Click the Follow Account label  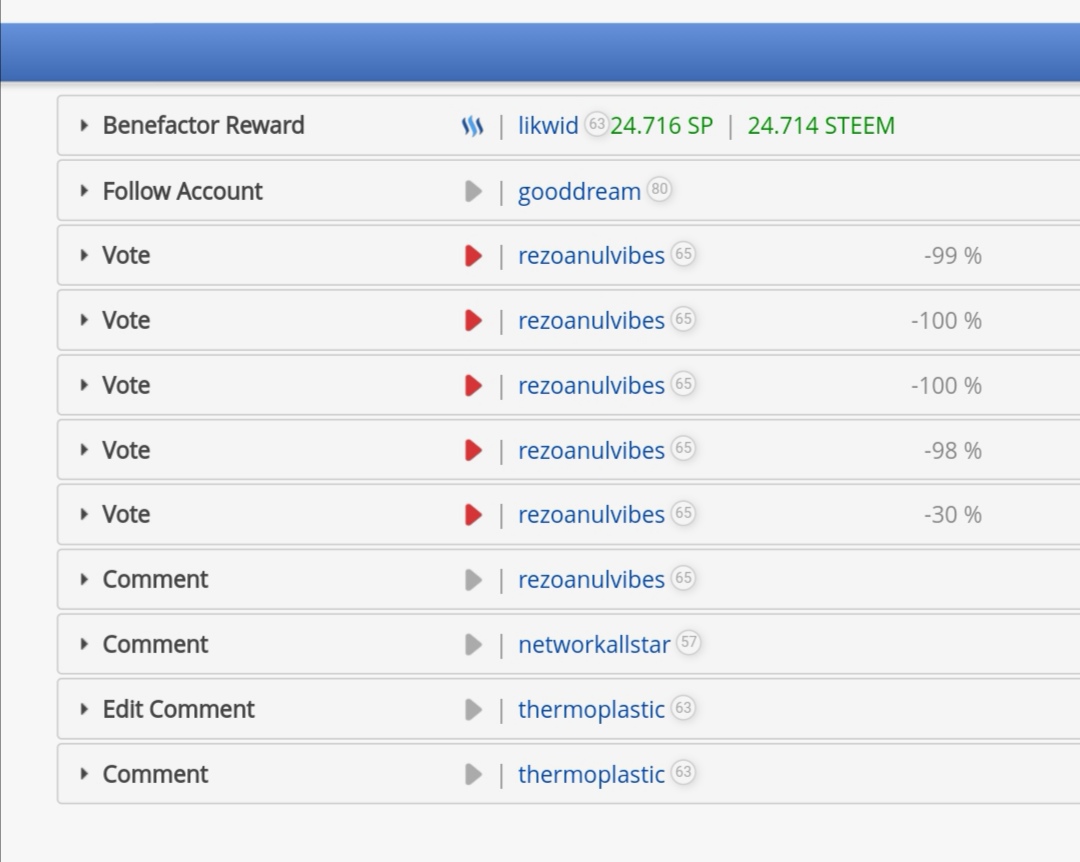coord(183,191)
